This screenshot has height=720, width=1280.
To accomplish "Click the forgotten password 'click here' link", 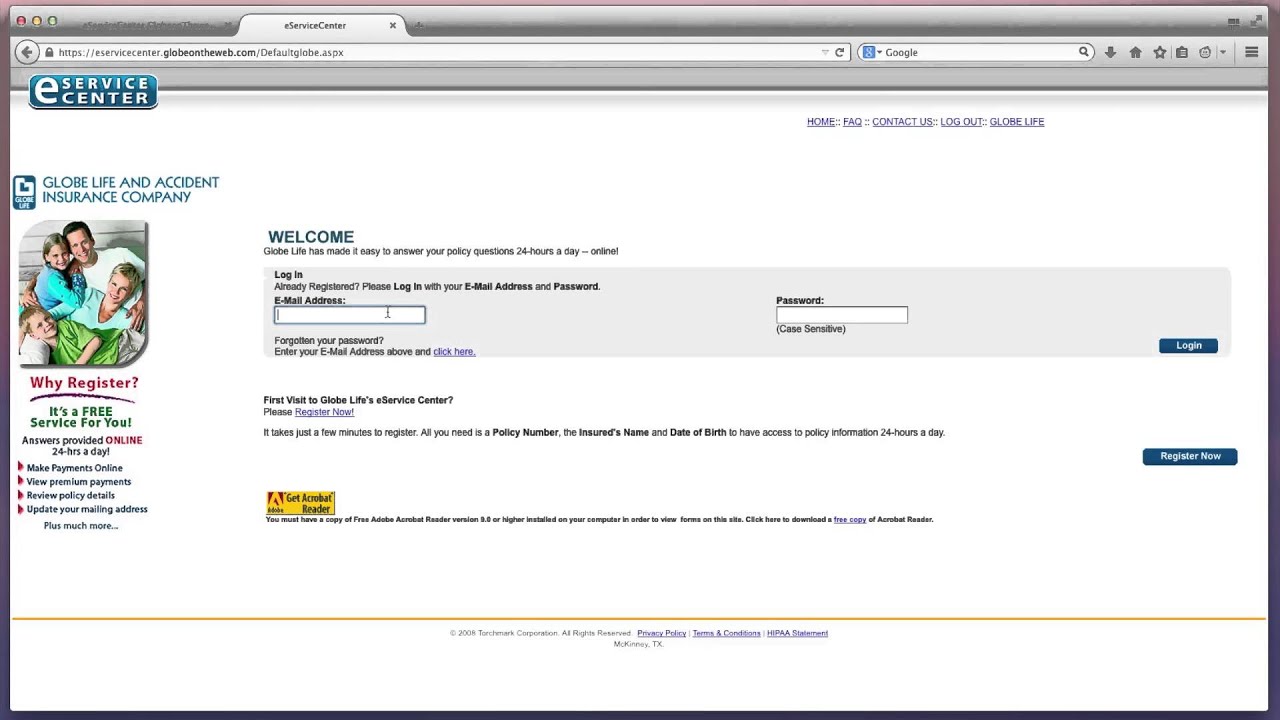I will click(x=454, y=352).
